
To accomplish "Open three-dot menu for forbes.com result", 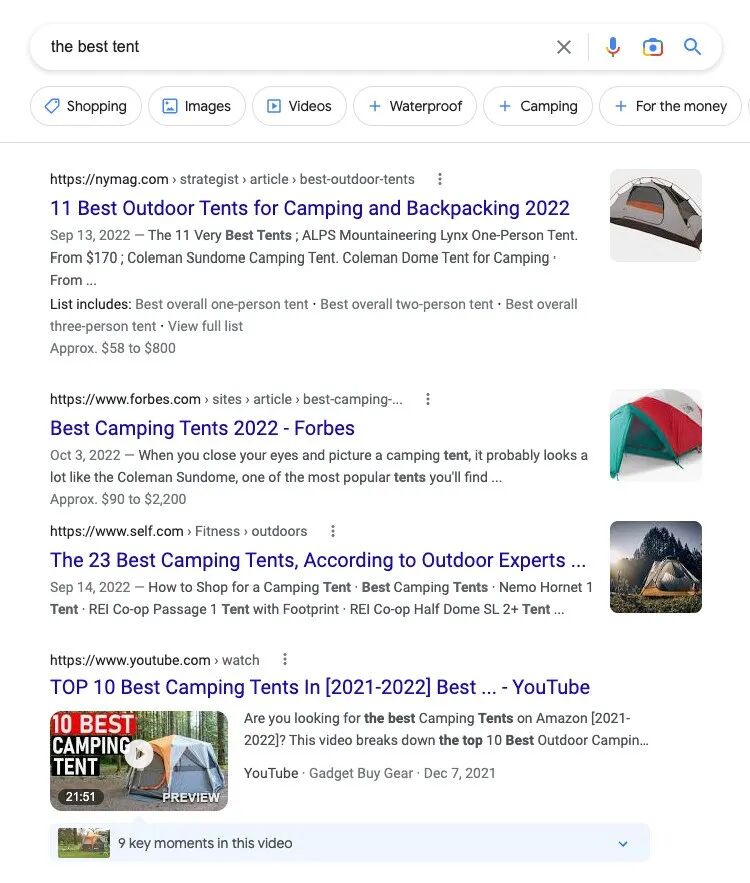I will pyautogui.click(x=428, y=399).
